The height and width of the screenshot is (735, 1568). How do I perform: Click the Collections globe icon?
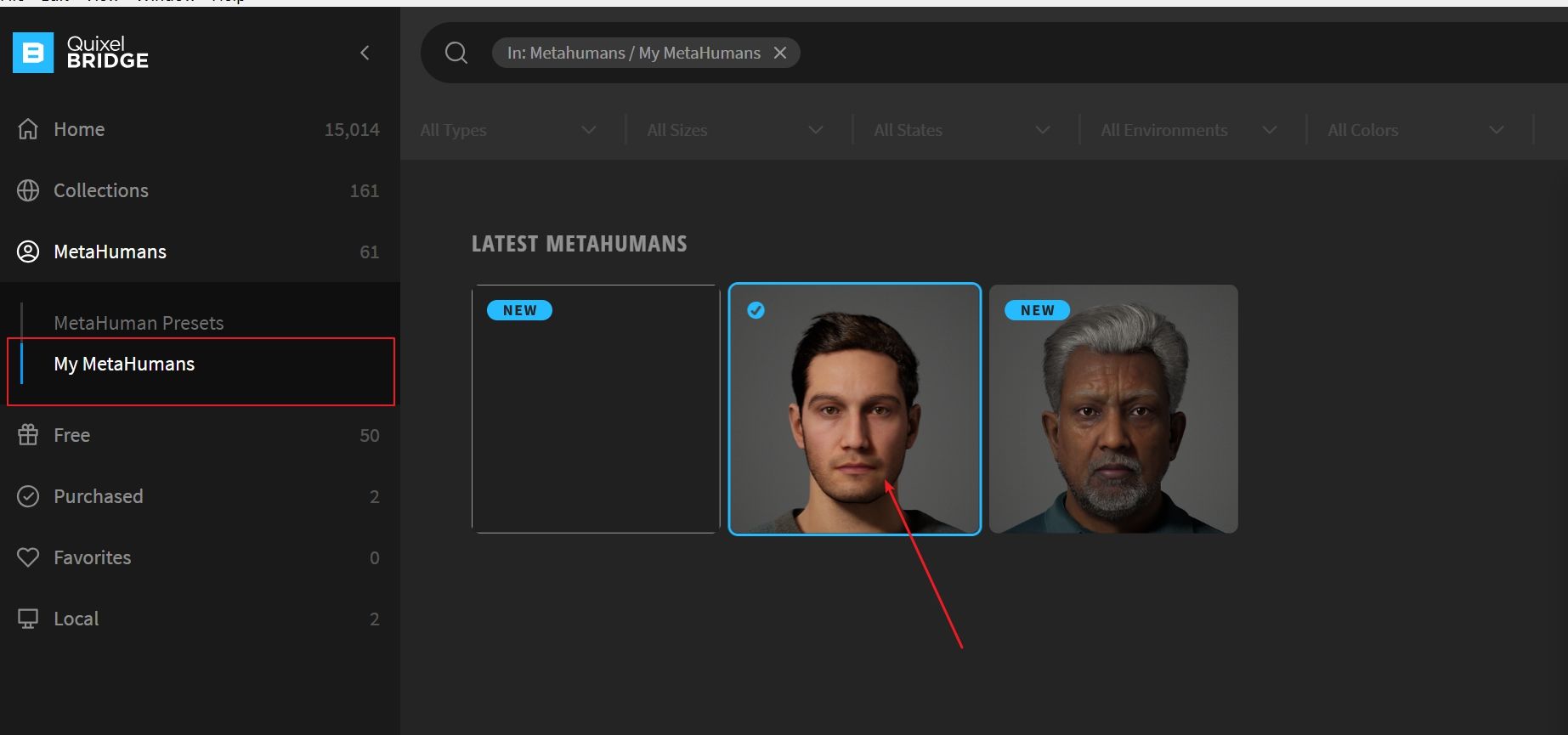[x=28, y=190]
